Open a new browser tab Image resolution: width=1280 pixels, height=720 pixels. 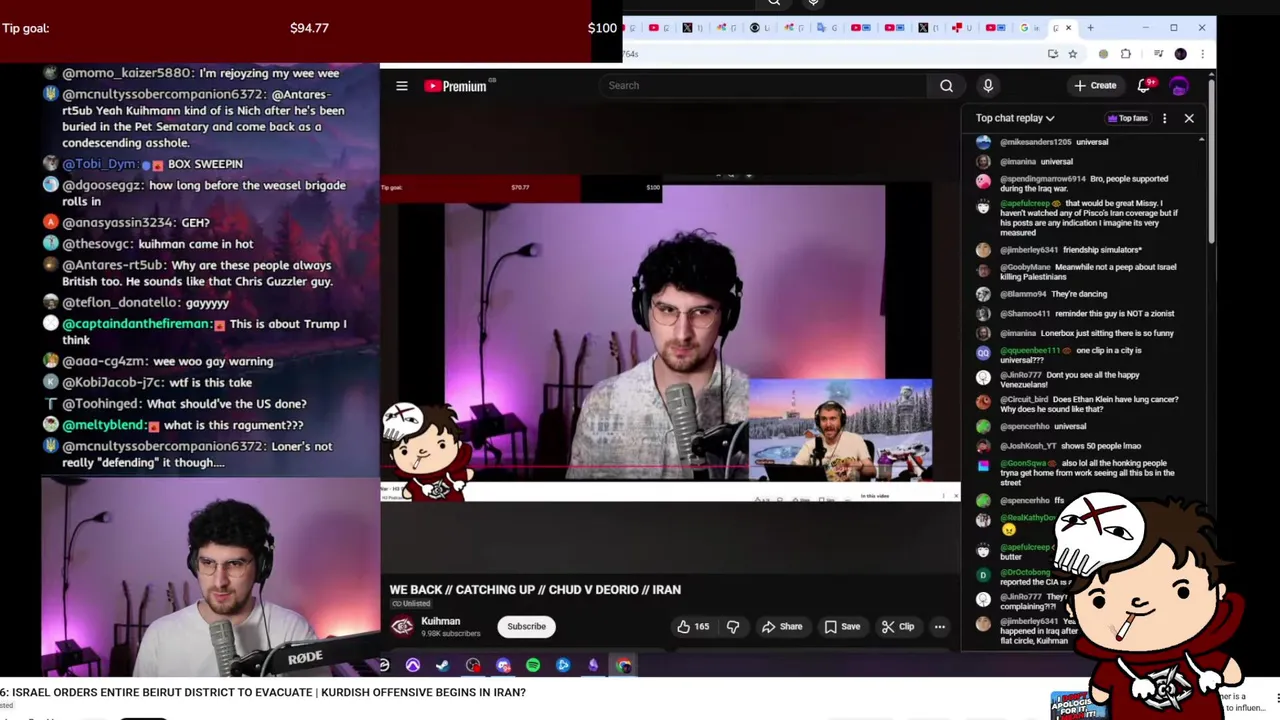(1090, 28)
